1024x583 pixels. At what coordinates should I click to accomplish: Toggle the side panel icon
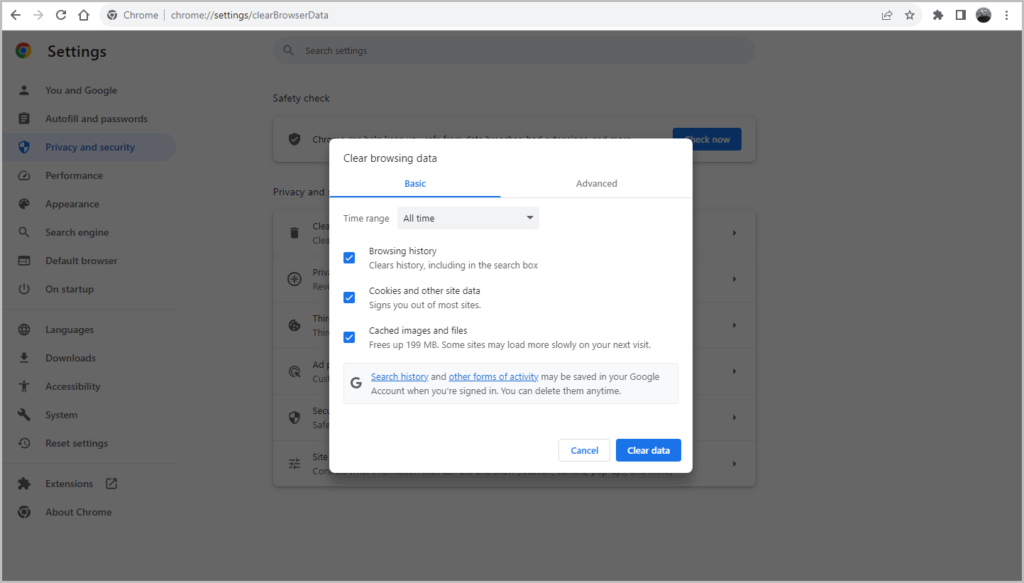click(x=961, y=15)
